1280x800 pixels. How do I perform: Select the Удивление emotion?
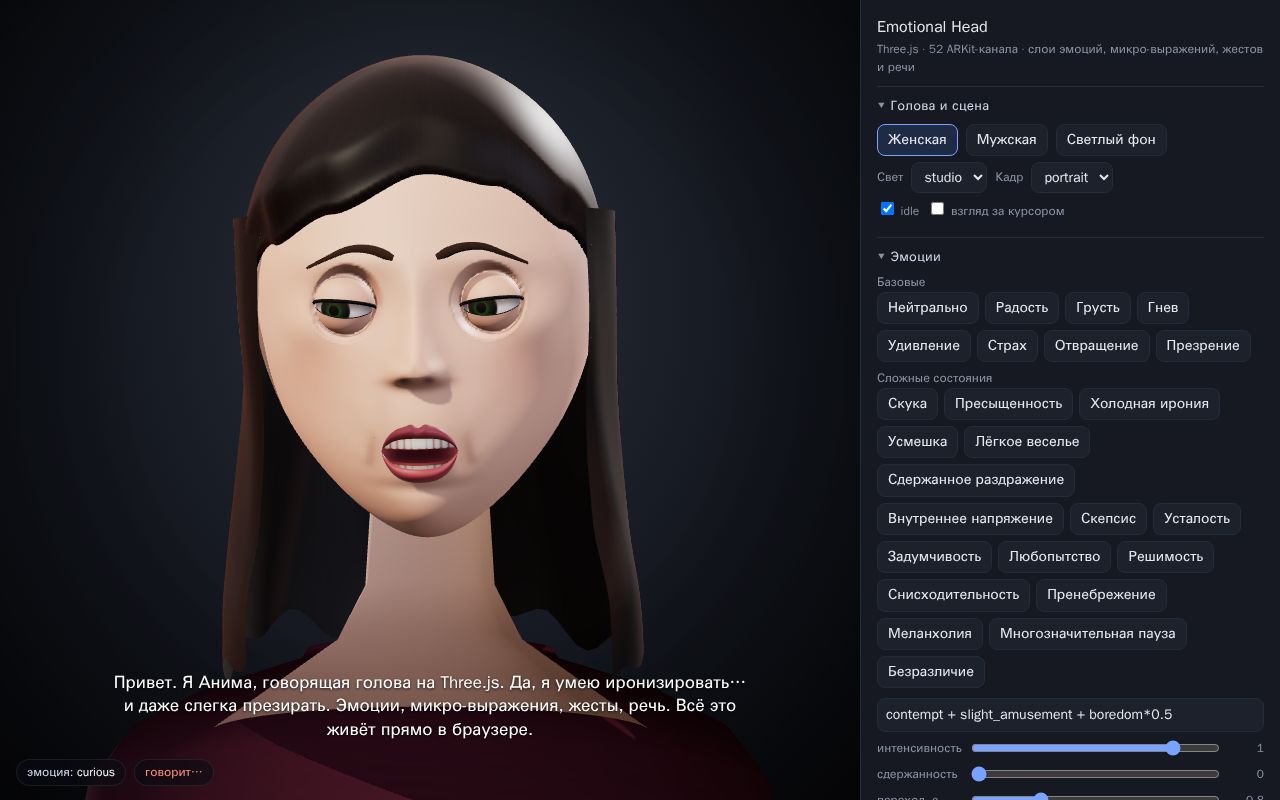[924, 346]
